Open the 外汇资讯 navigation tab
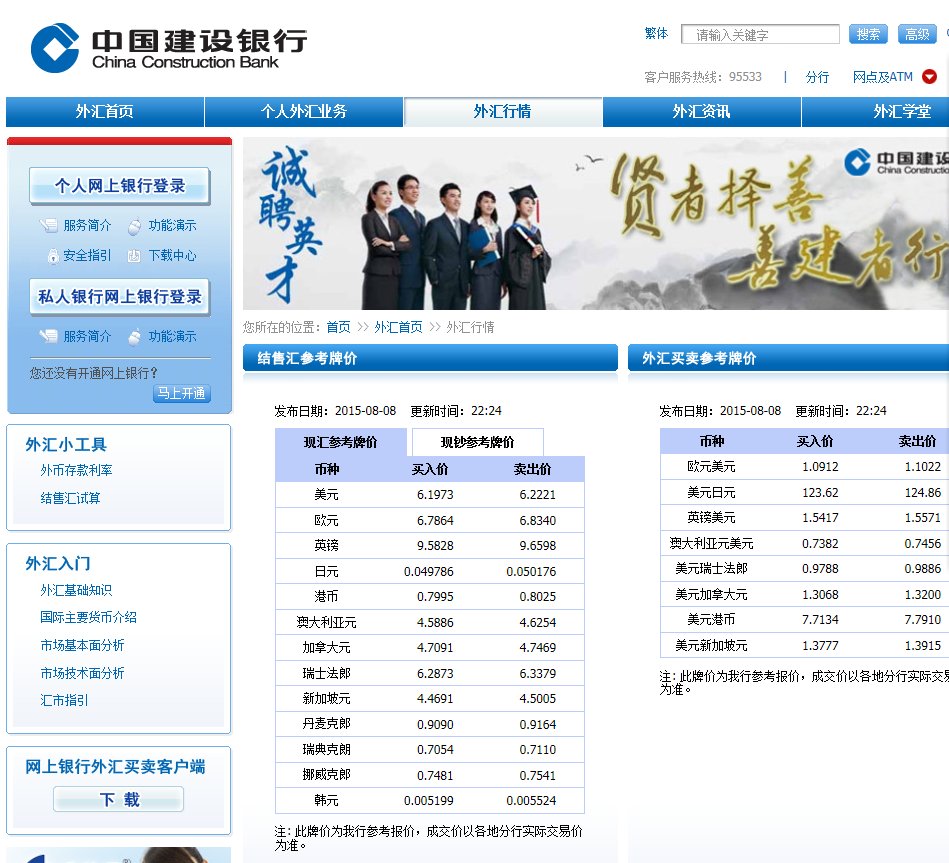 pyautogui.click(x=702, y=112)
